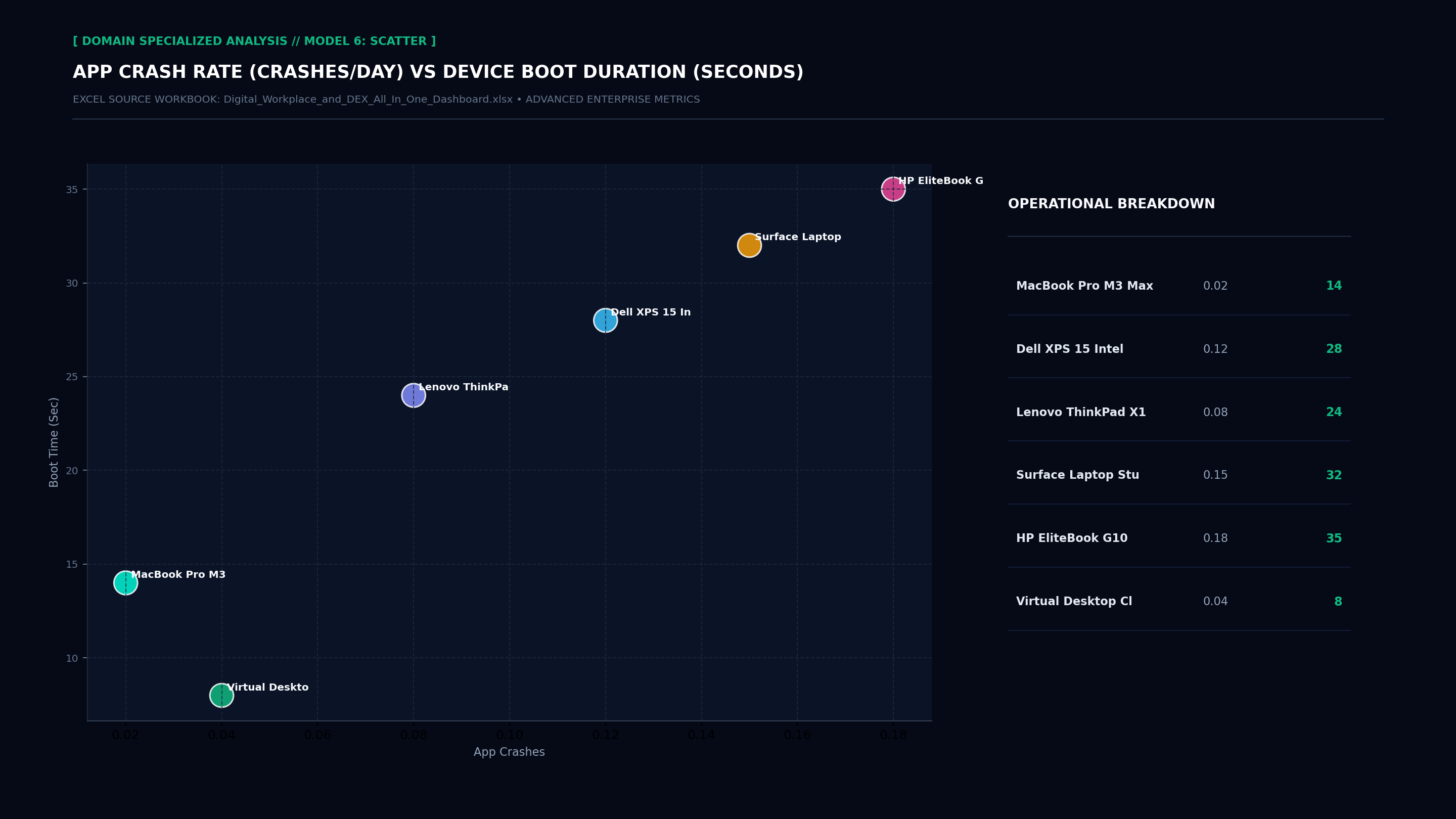Click y-axis tick label 10
This screenshot has width=1456, height=819.
coord(72,658)
